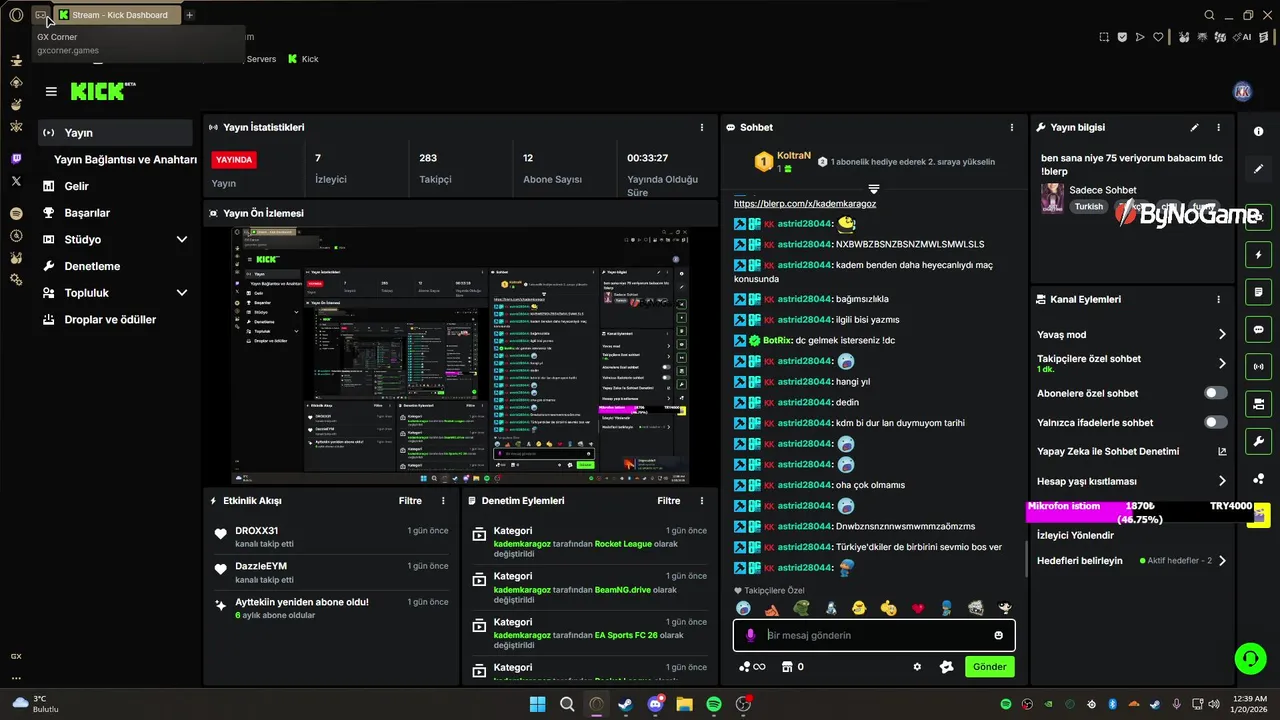Click the info icon in right rail
1280x720 pixels.
click(1258, 132)
